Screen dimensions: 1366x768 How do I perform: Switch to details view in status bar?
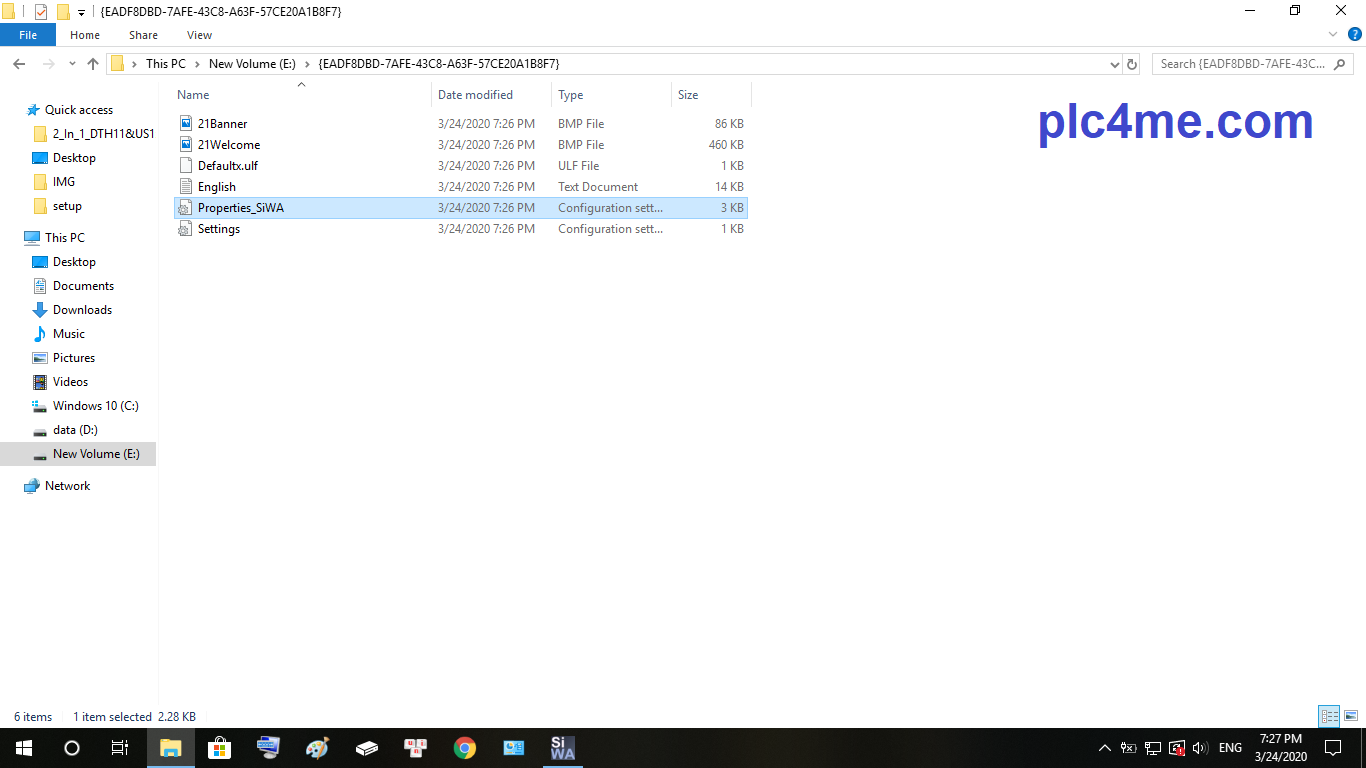point(1329,716)
